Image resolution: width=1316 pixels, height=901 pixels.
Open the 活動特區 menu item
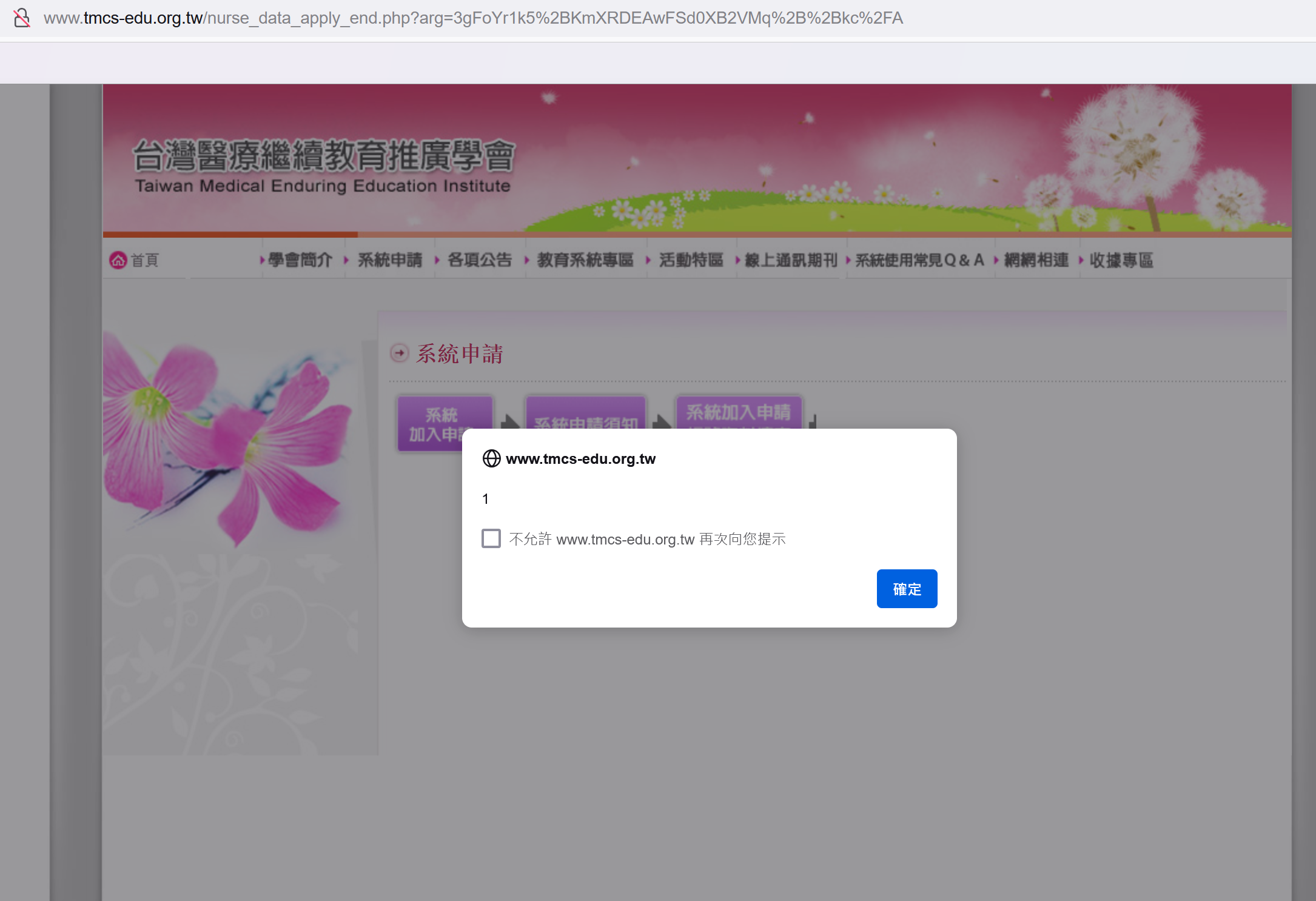691,260
